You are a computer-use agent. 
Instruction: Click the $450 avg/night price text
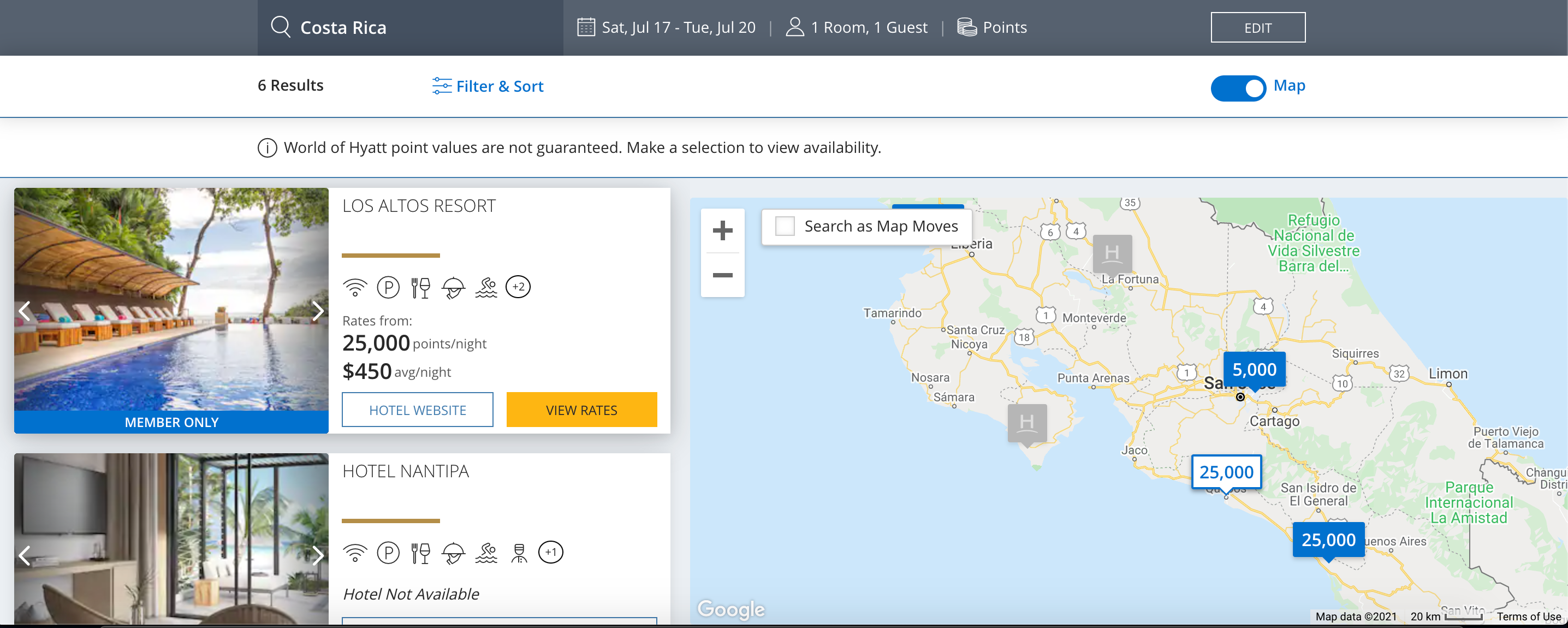(x=396, y=371)
